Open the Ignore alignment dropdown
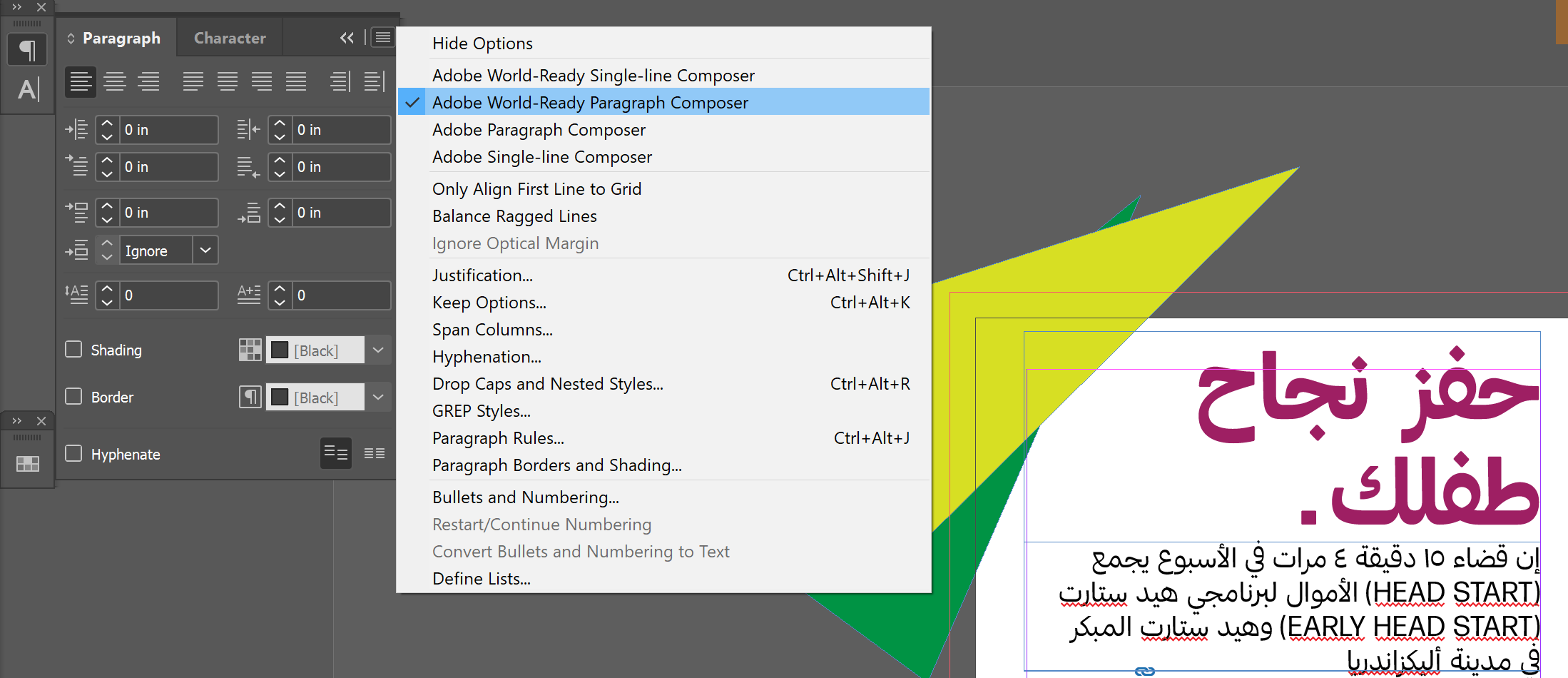1568x678 pixels. [205, 250]
